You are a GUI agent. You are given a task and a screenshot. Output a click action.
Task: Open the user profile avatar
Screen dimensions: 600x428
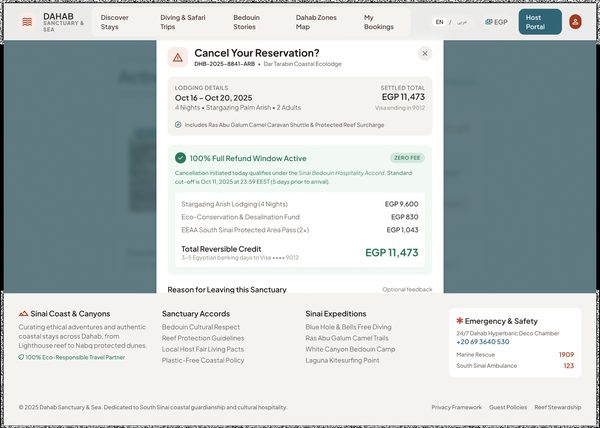(575, 22)
